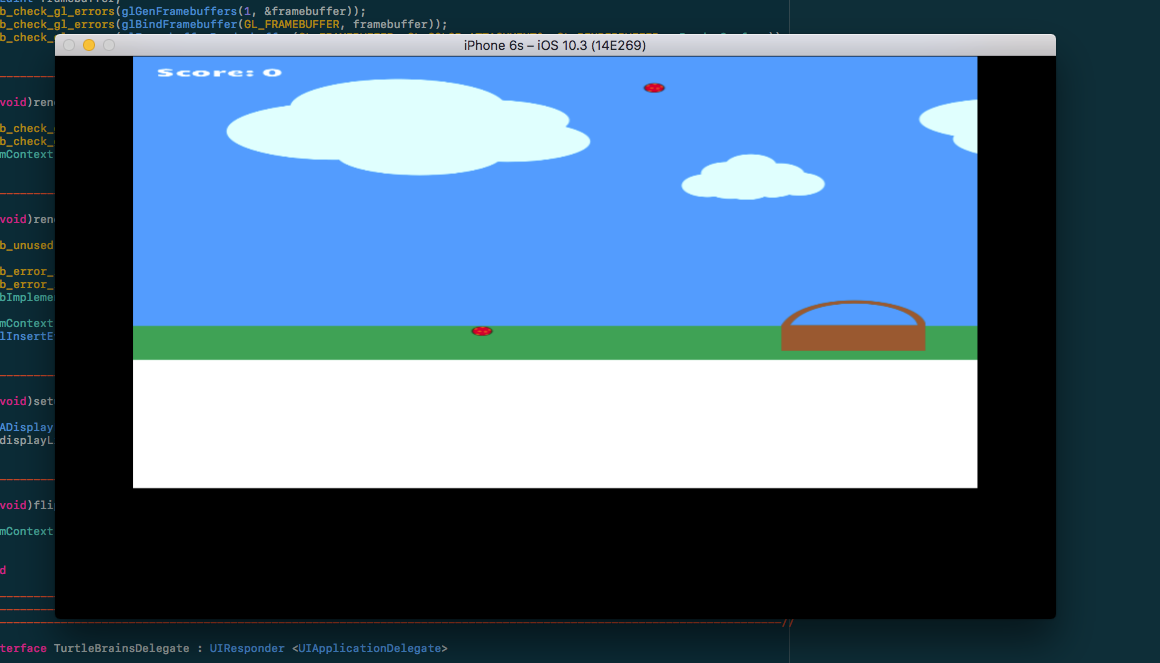Tap the brown basket on the grass
This screenshot has height=663, width=1160.
(852, 337)
